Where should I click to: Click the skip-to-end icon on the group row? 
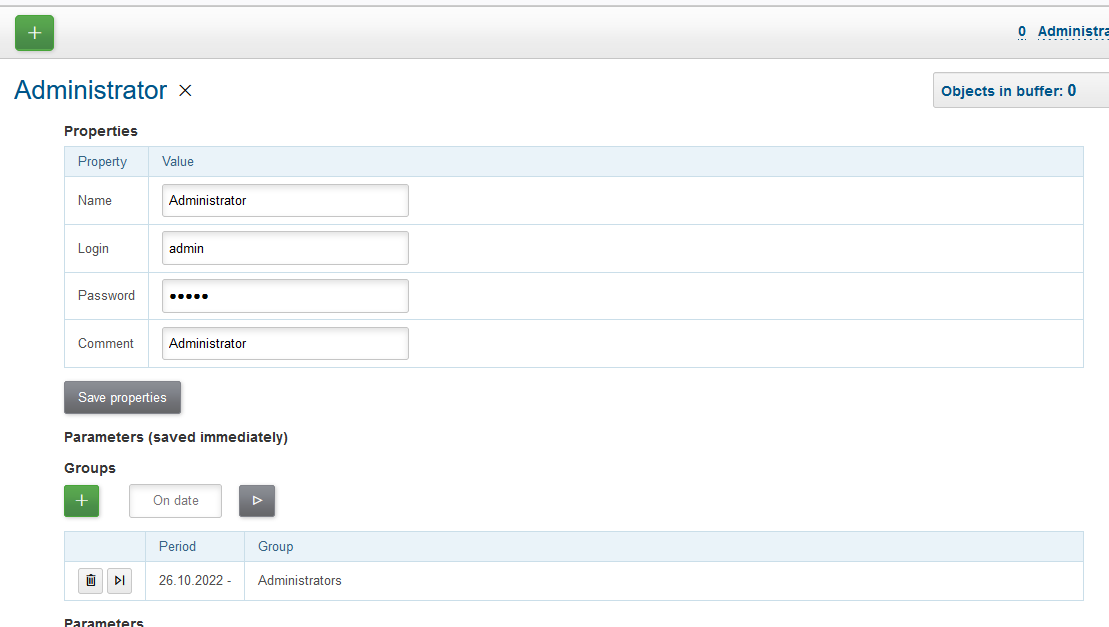coord(119,581)
